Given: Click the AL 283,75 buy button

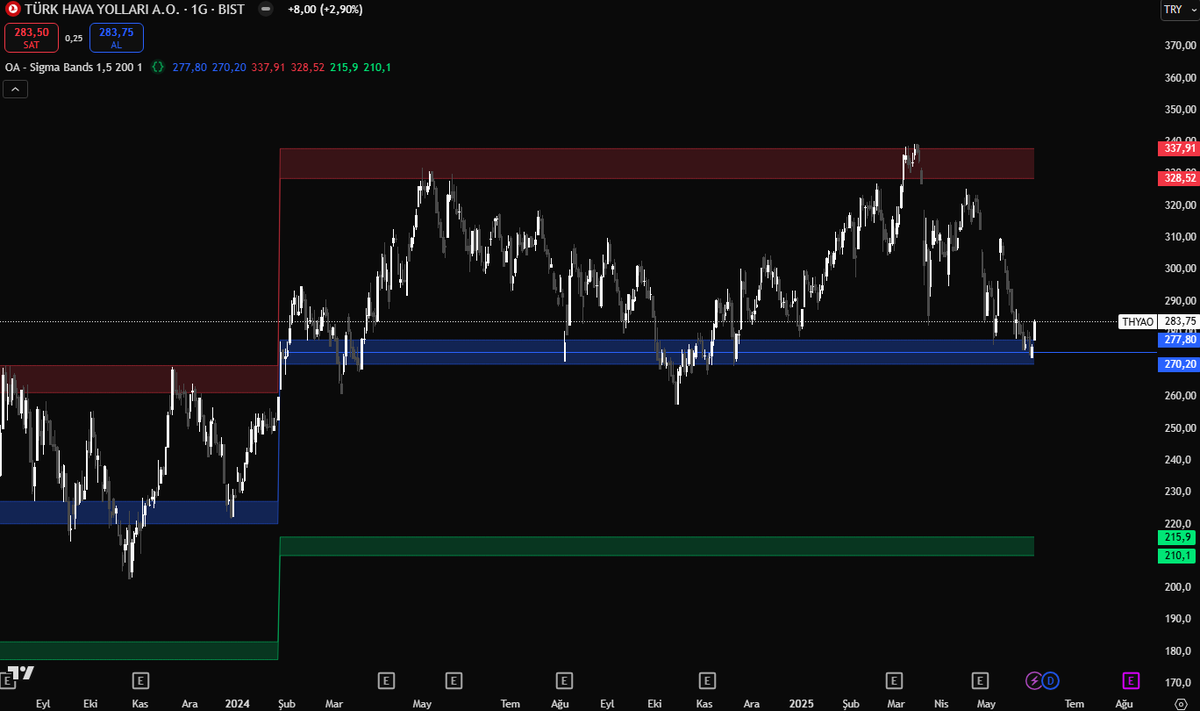Looking at the screenshot, I should tap(116, 38).
